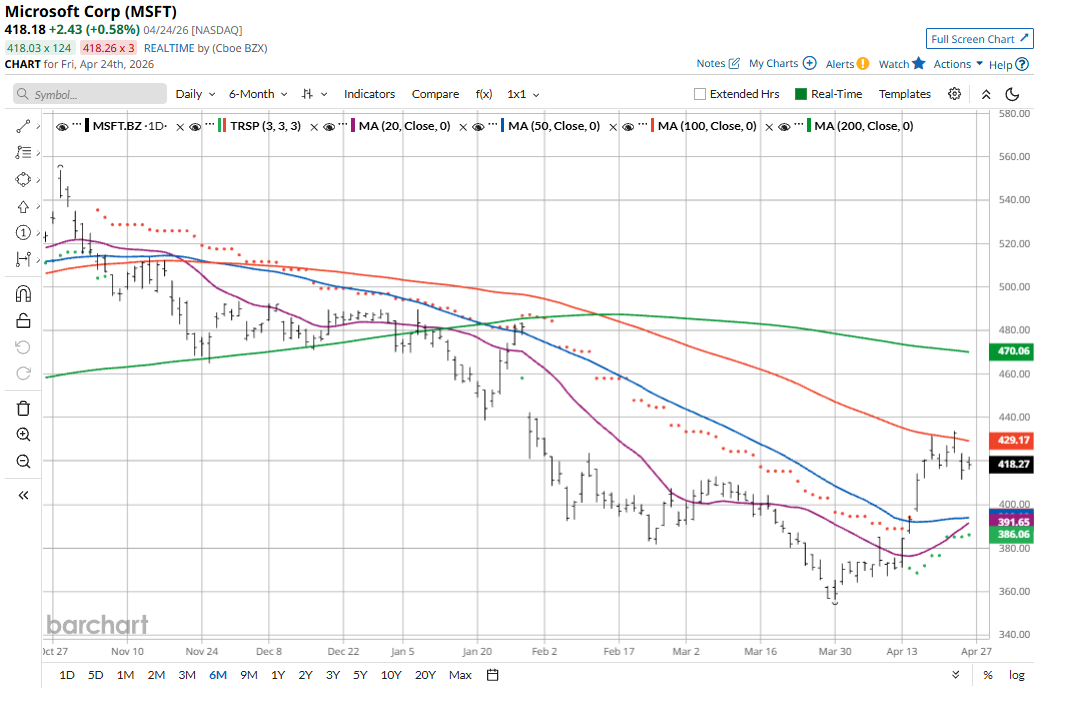This screenshot has height=725, width=1069.
Task: Open the Actions dropdown menu
Action: click(958, 64)
